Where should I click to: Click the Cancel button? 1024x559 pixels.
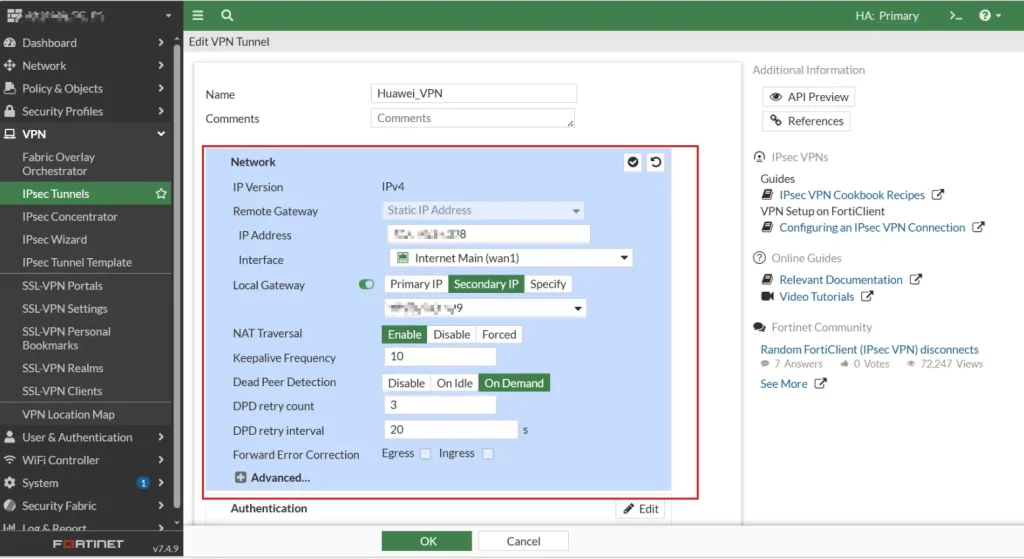click(x=523, y=541)
